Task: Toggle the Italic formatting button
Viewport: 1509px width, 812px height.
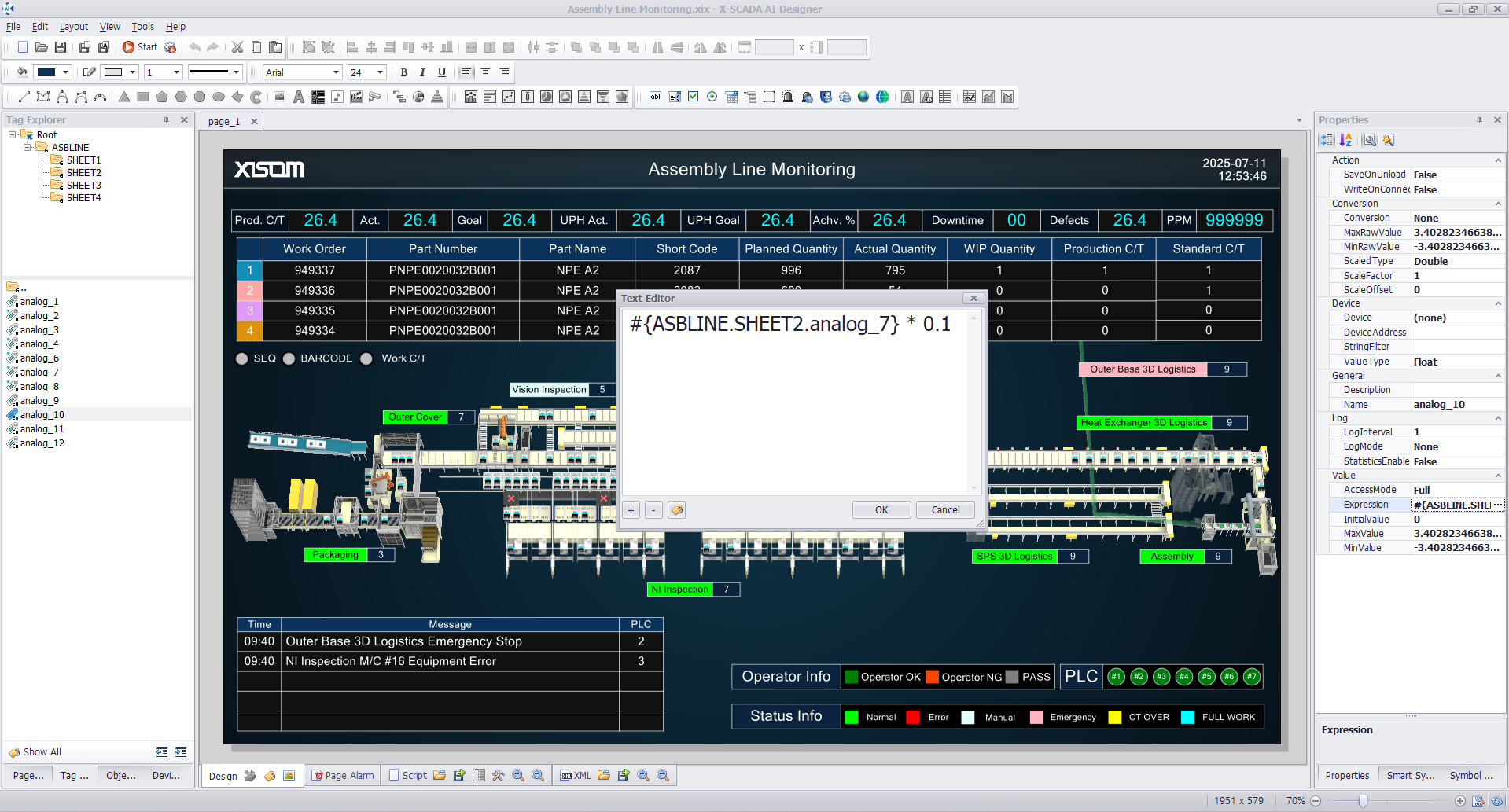Action: [x=423, y=72]
